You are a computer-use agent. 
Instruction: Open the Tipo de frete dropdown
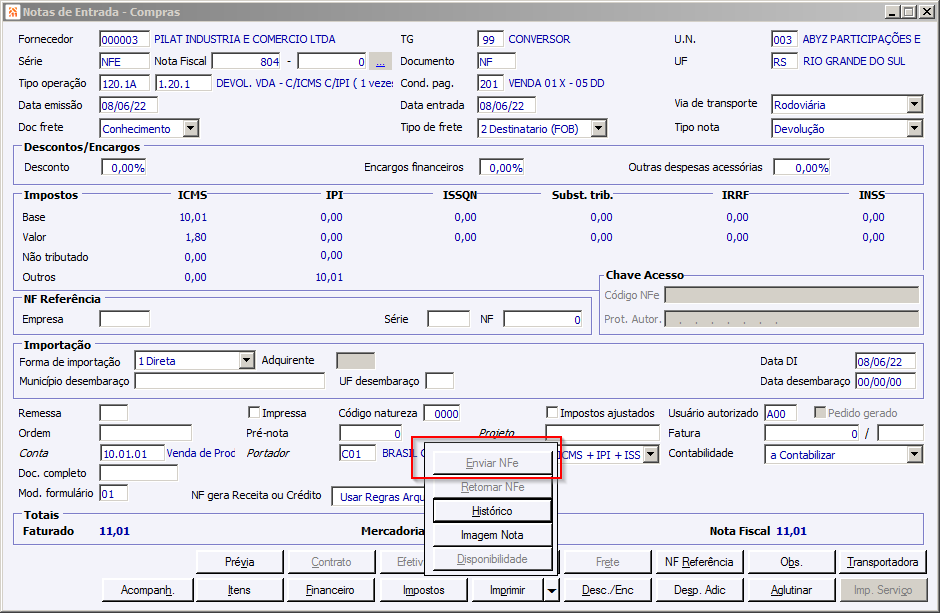[598, 128]
